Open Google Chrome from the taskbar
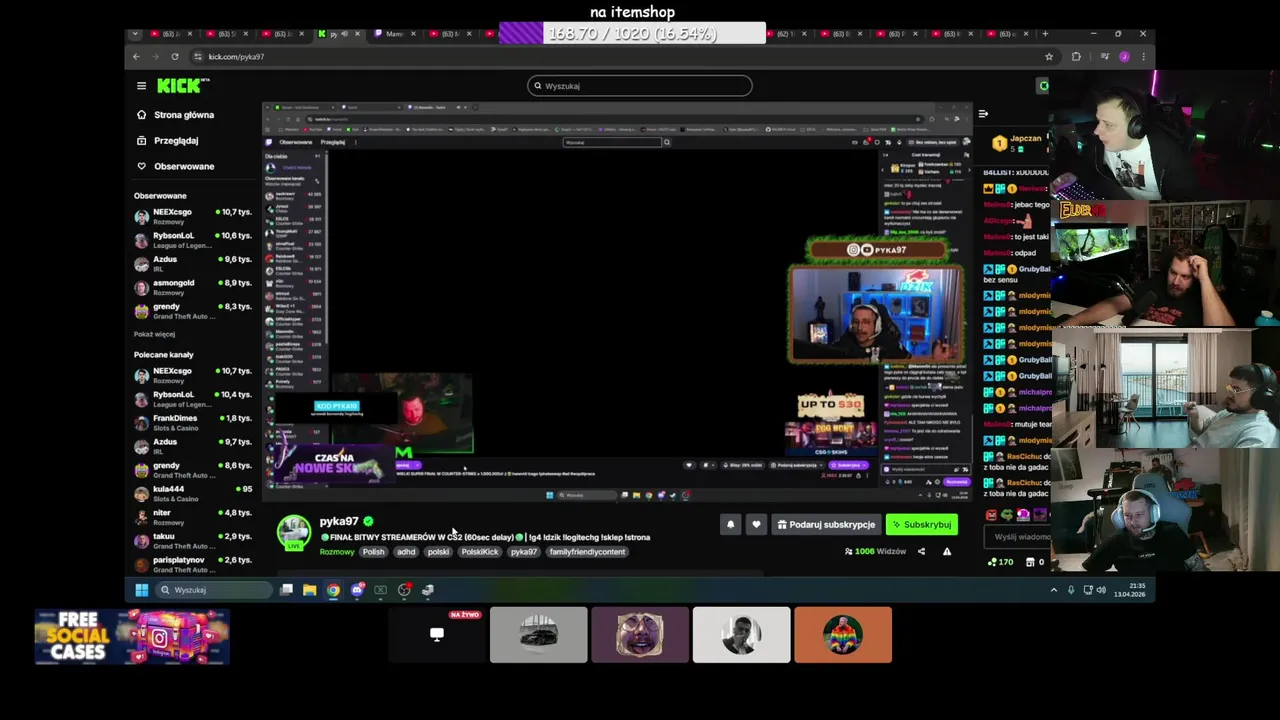This screenshot has height=720, width=1280. click(x=333, y=590)
